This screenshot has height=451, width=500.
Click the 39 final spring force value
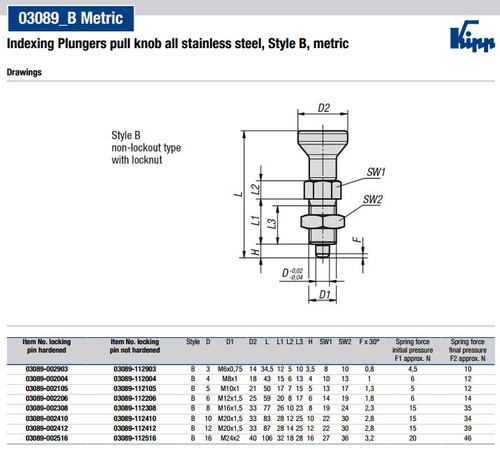(468, 428)
